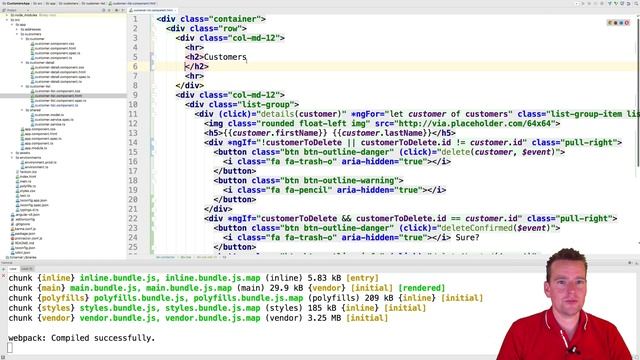Click customer-list folder in navigation bar breadcrumb
640x360 pixels.
tap(93, 3)
